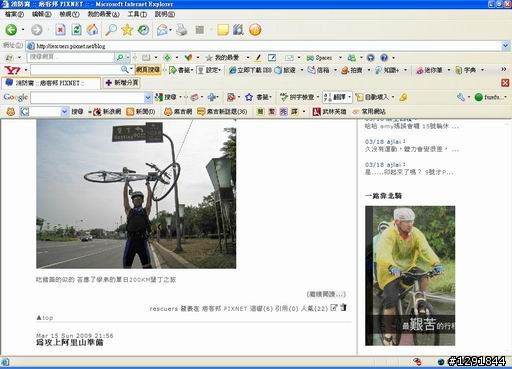Viewport: 512px width, 369px height.
Task: Open the 書籤 dropdown on Yahoo toolbar
Action: click(x=192, y=70)
